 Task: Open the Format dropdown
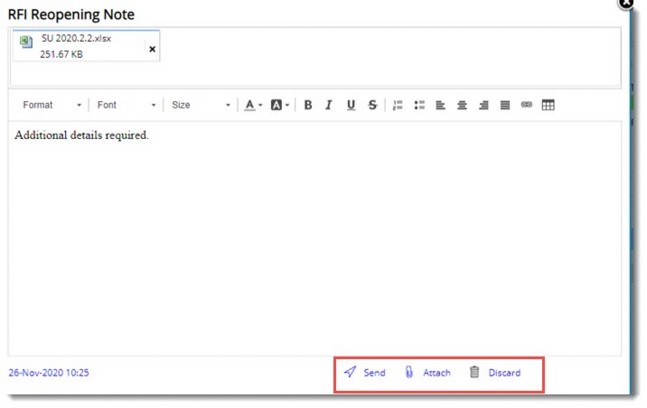52,105
